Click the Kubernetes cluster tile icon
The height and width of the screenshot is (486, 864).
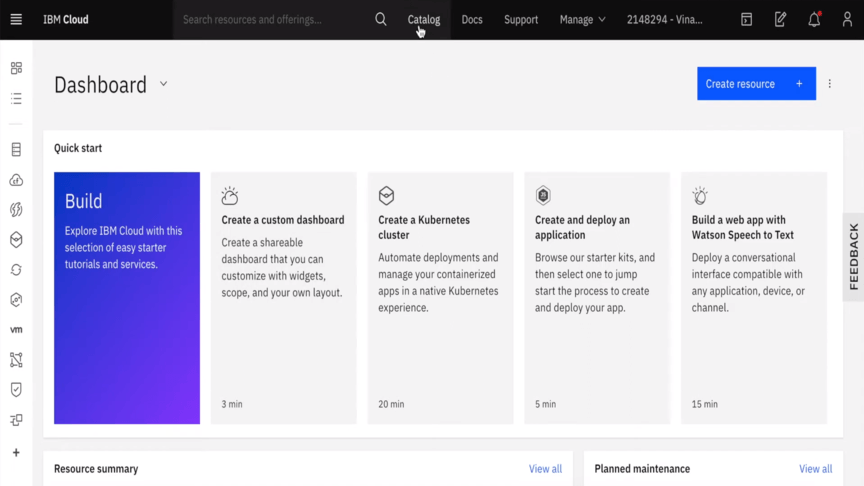(386, 196)
